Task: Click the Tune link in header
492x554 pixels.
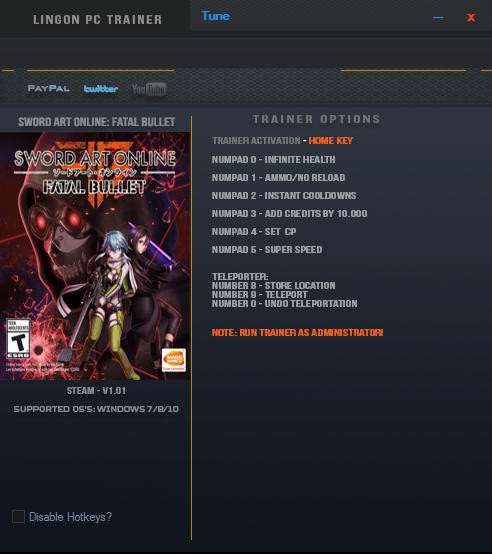Action: pos(215,16)
